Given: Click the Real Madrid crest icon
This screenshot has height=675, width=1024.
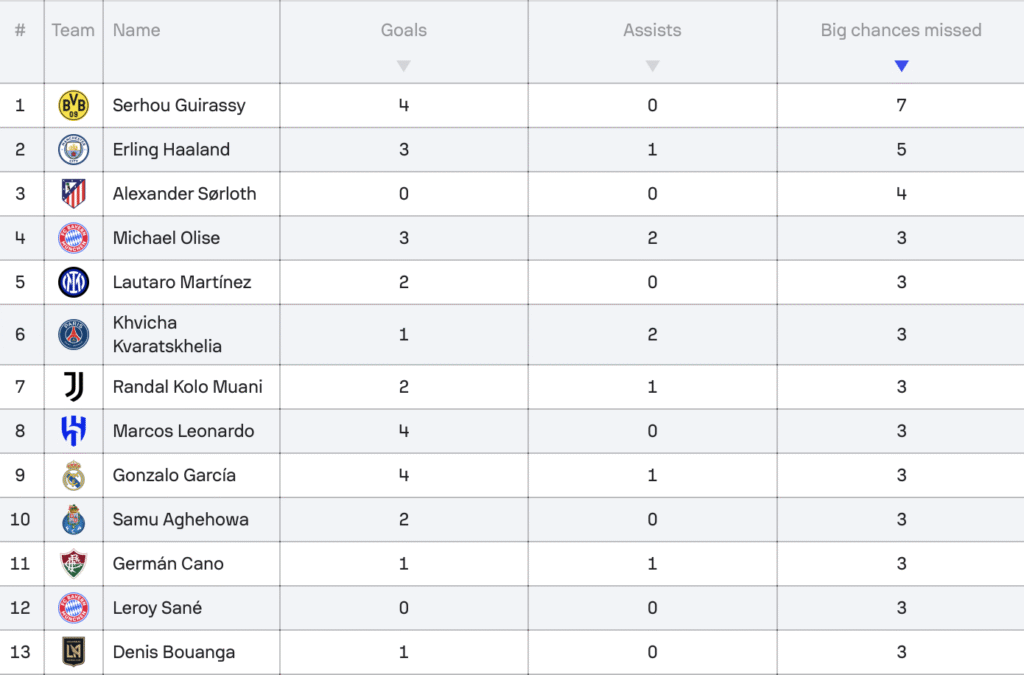Looking at the screenshot, I should pyautogui.click(x=73, y=475).
